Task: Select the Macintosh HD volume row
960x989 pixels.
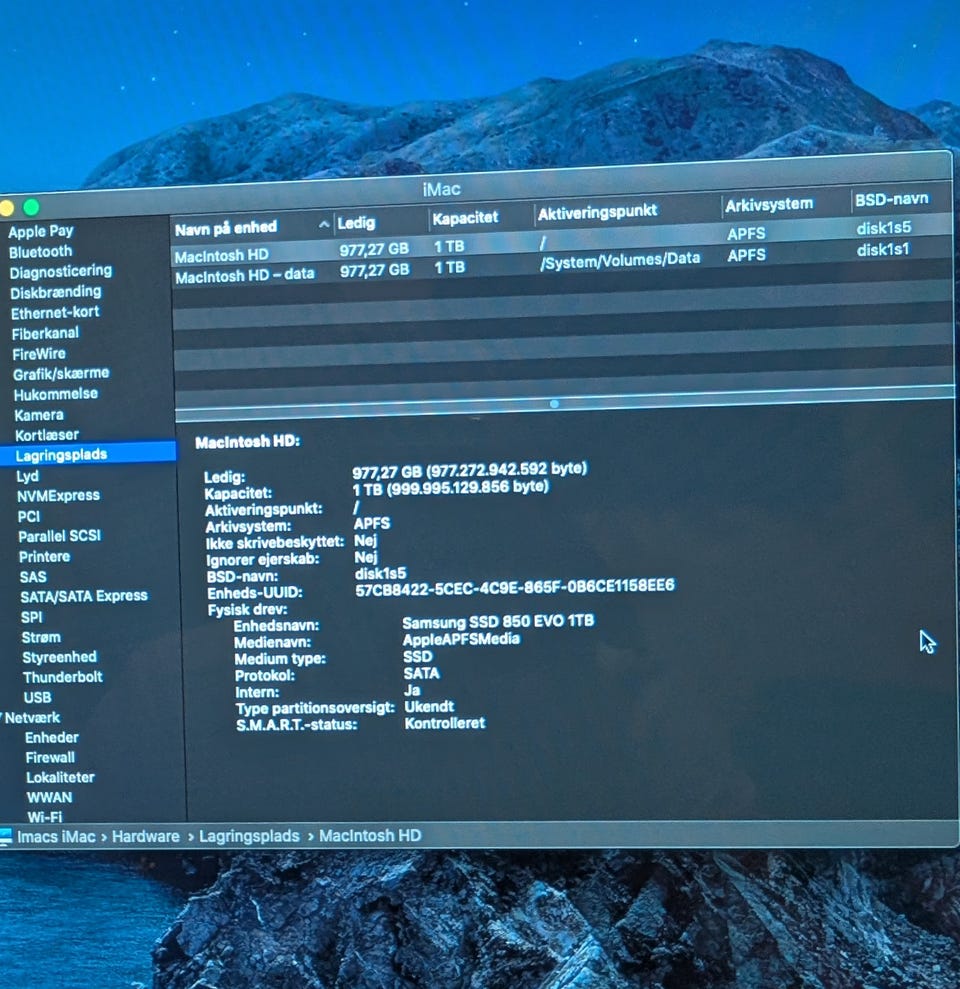Action: pos(224,256)
